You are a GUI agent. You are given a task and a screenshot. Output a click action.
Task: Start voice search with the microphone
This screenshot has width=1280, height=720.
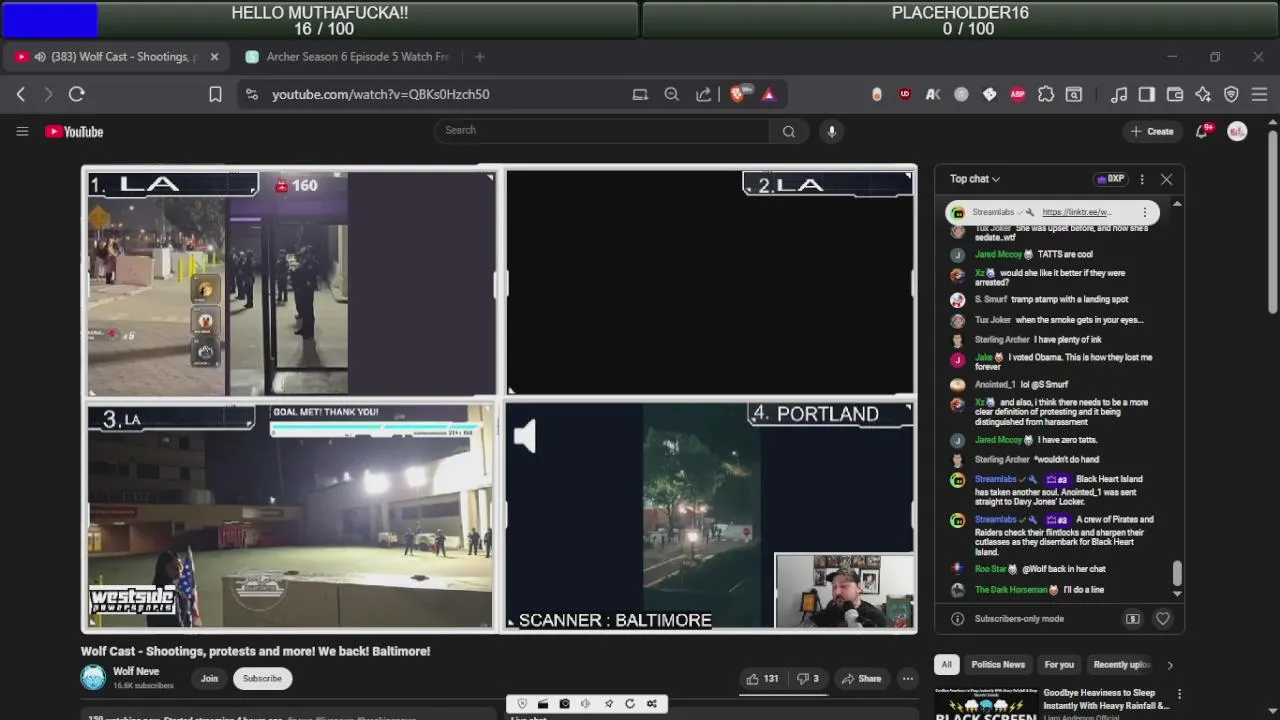click(x=831, y=131)
